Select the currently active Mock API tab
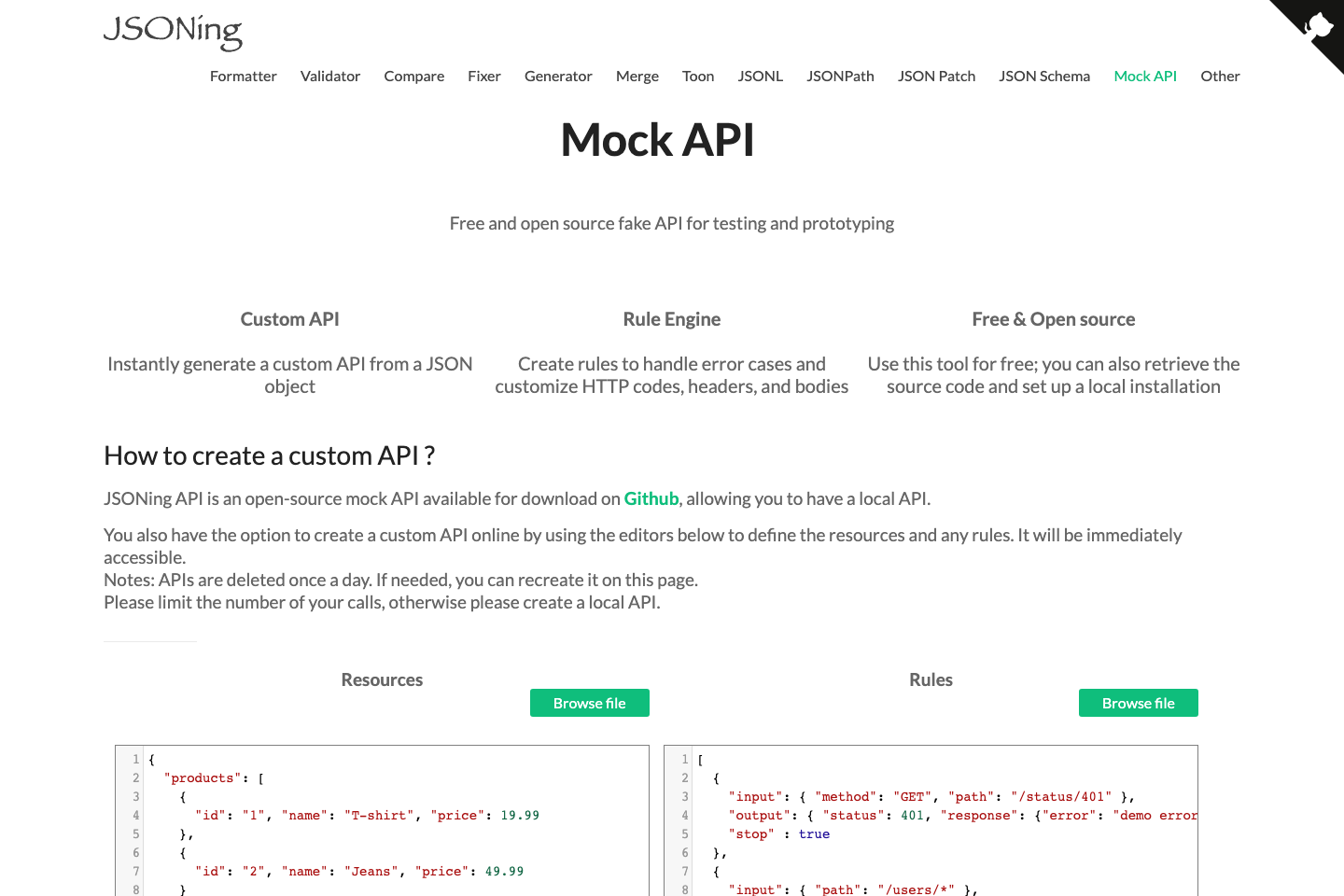 1145,76
